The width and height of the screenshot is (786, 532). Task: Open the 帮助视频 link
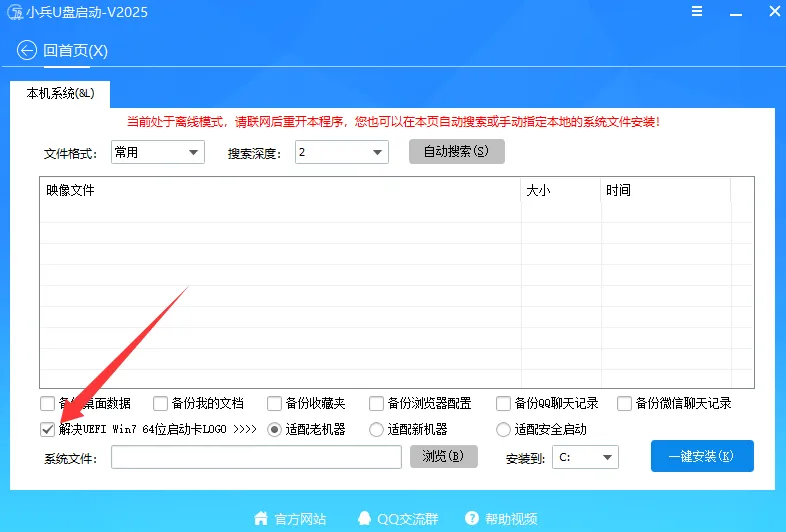pyautogui.click(x=511, y=518)
